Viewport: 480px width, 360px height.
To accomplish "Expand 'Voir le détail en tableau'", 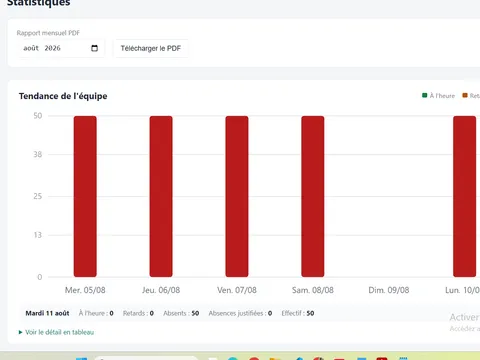I will 56,332.
